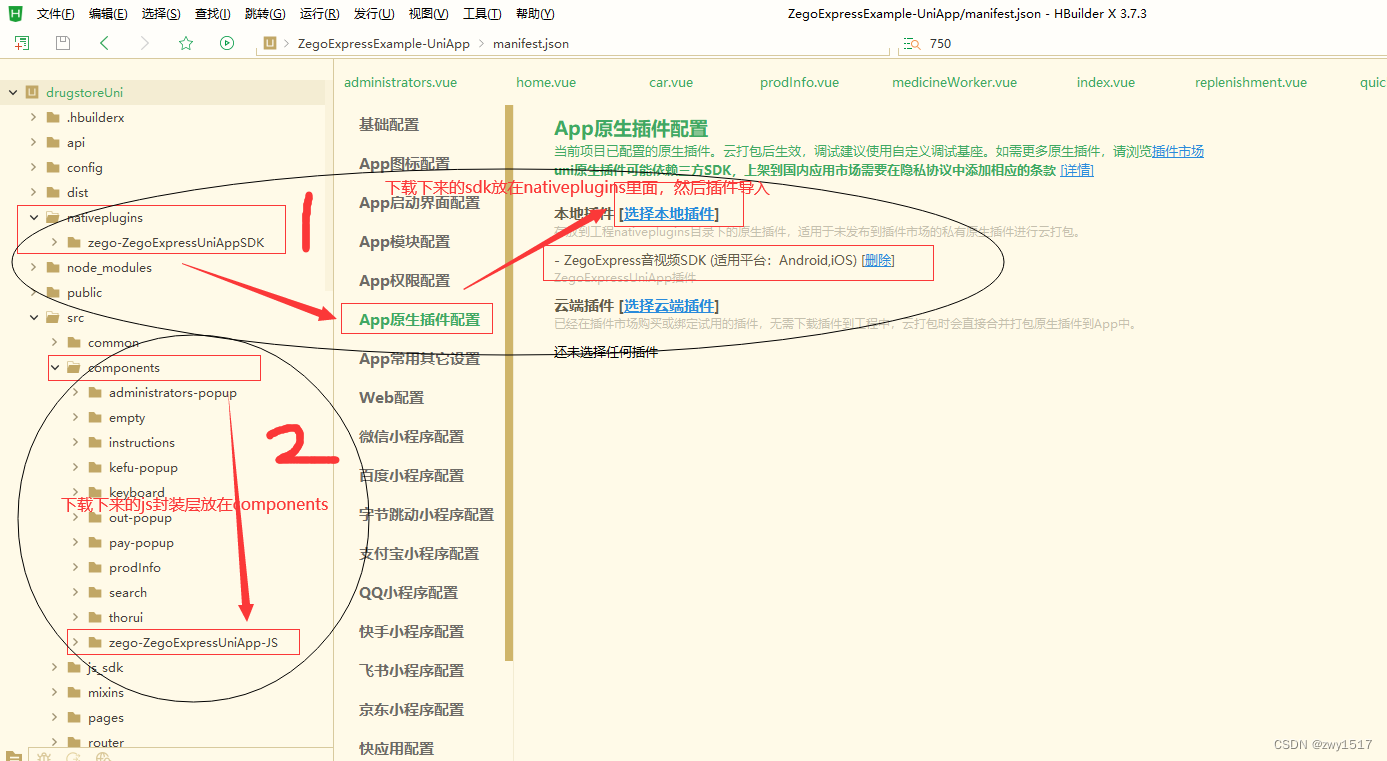Click the drugstoreUni project icon
1387x761 pixels.
tap(32, 93)
